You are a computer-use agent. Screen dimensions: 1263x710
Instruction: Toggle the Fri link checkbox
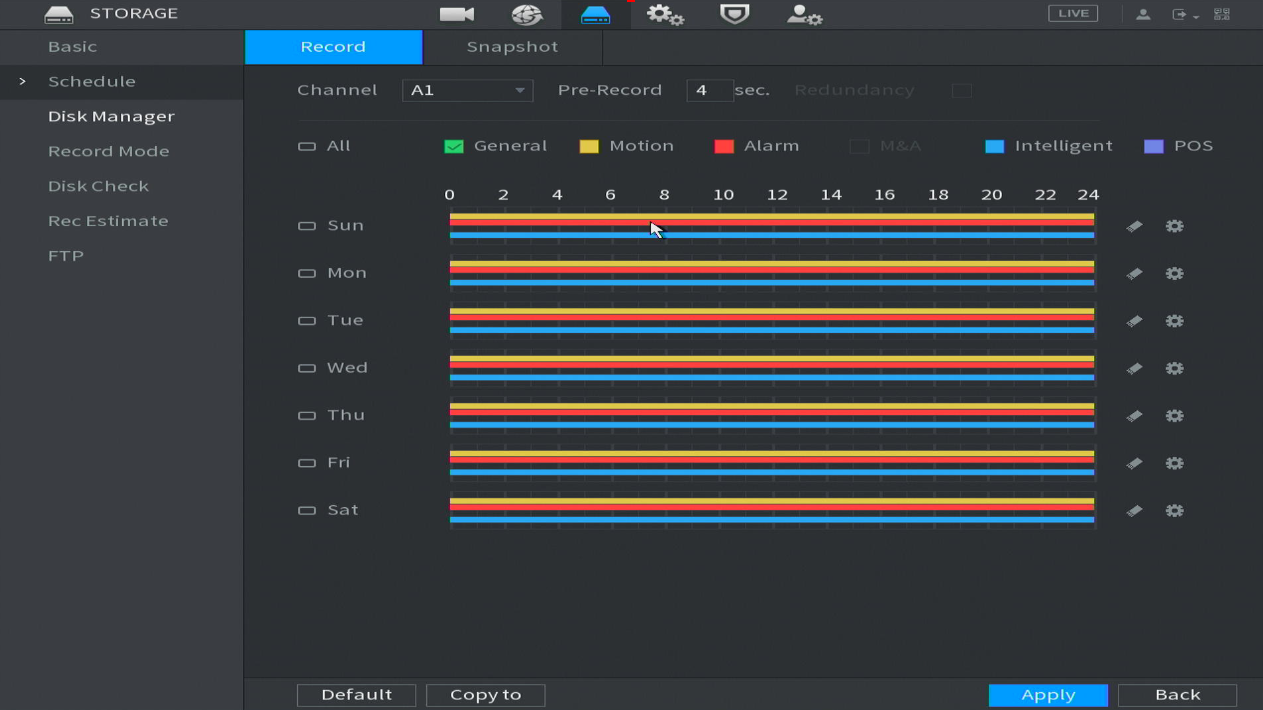pos(306,463)
